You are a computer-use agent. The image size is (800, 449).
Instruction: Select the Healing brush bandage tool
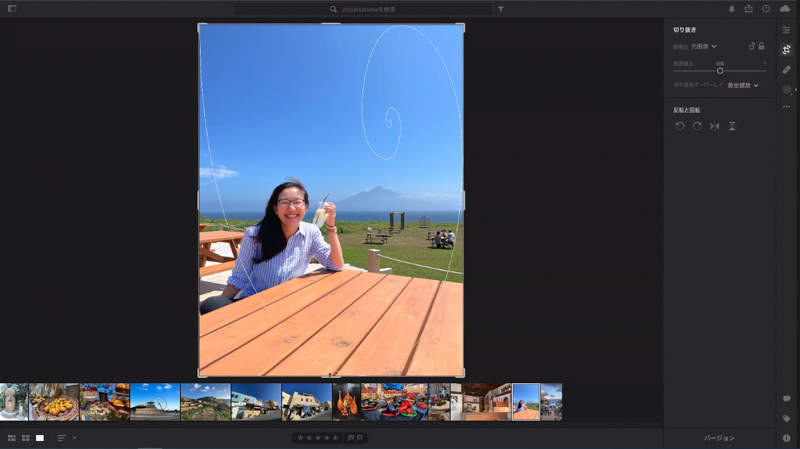[x=786, y=70]
